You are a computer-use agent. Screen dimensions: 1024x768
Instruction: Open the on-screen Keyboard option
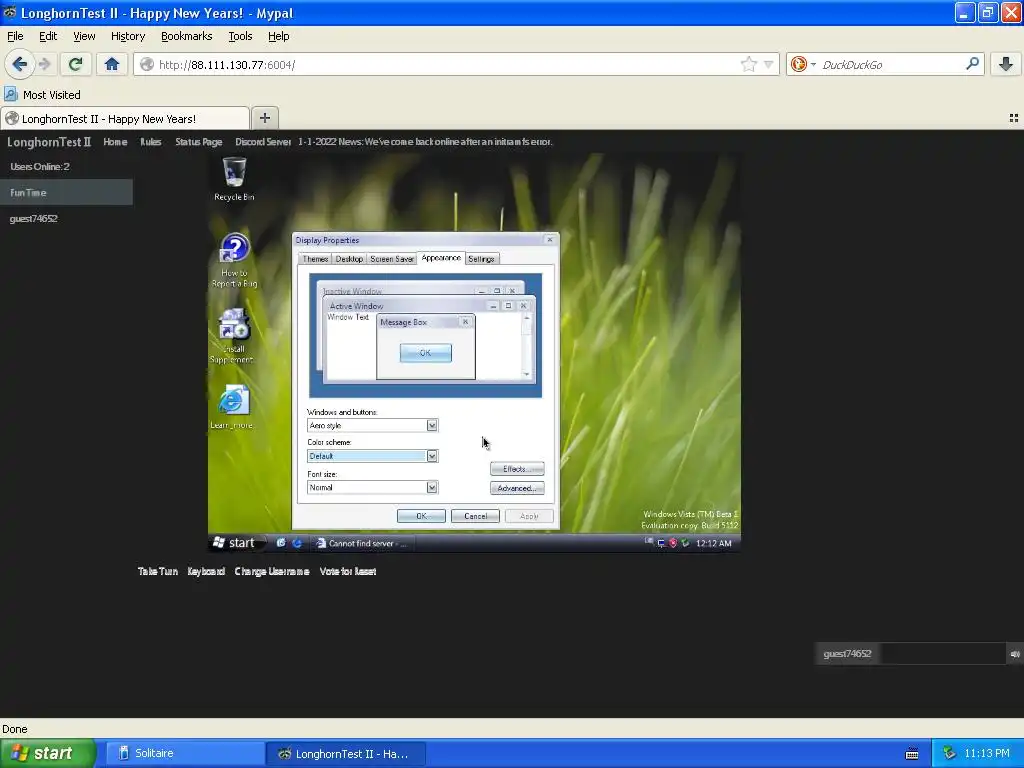click(x=206, y=571)
